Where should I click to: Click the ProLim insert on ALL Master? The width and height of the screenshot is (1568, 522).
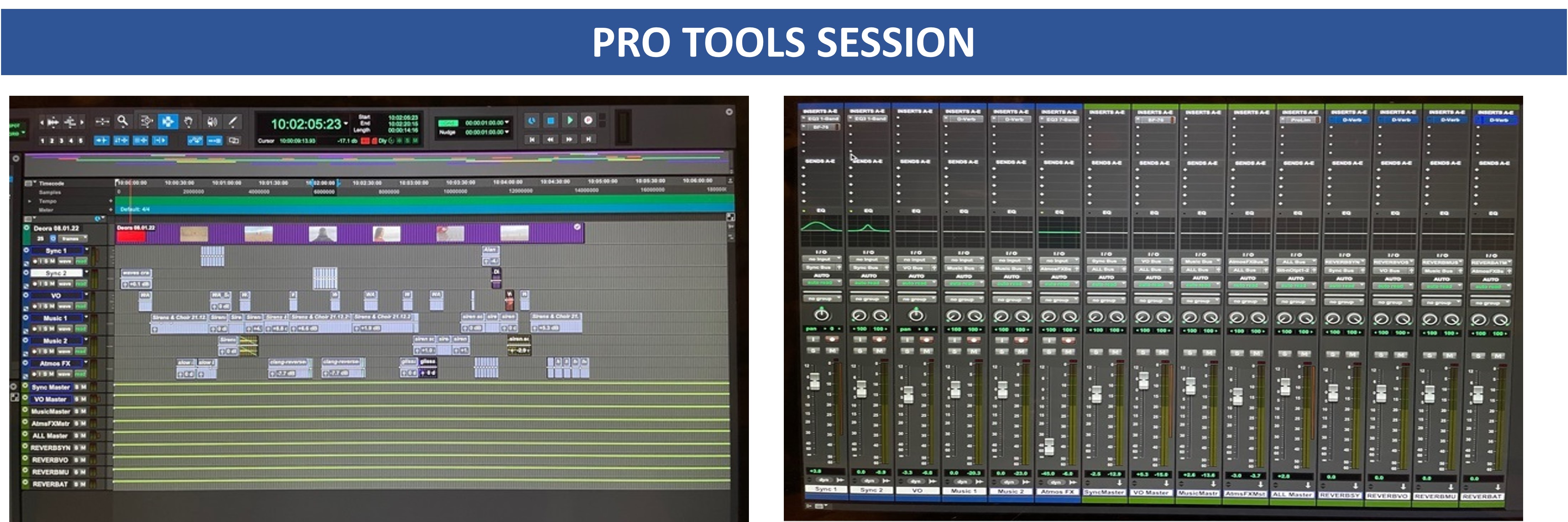tap(1300, 120)
